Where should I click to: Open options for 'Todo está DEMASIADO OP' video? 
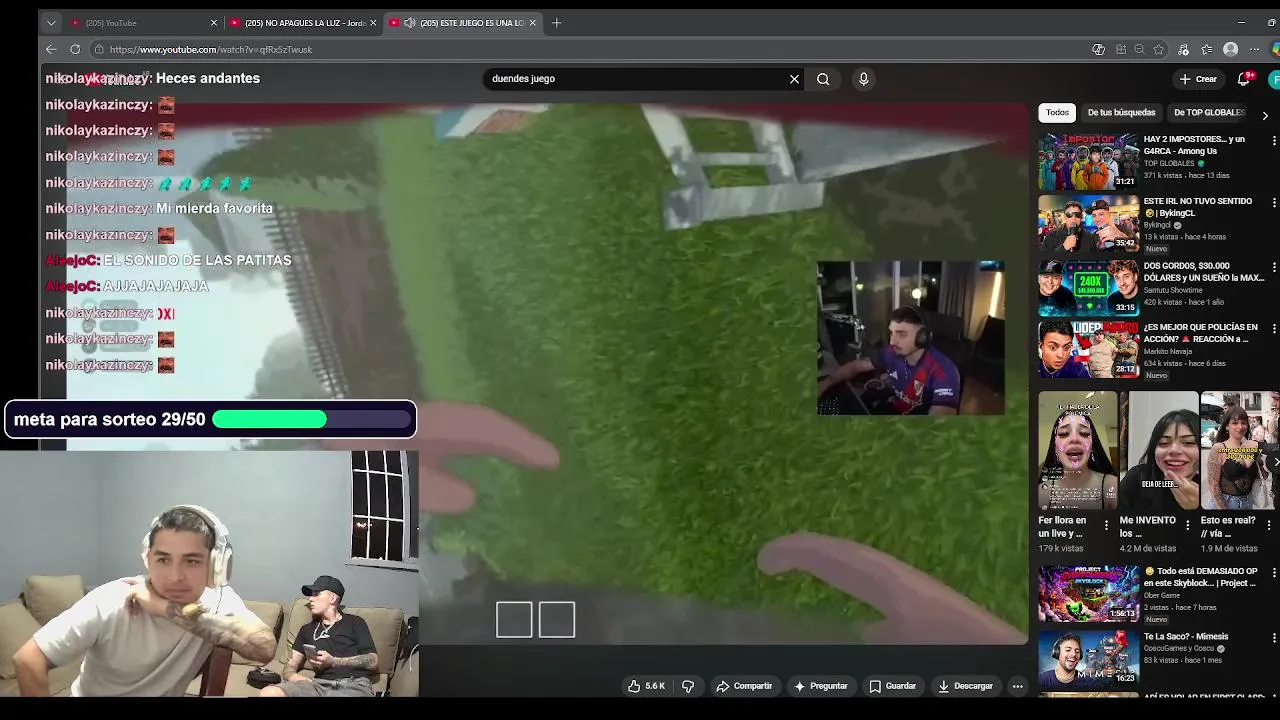coord(1274,573)
